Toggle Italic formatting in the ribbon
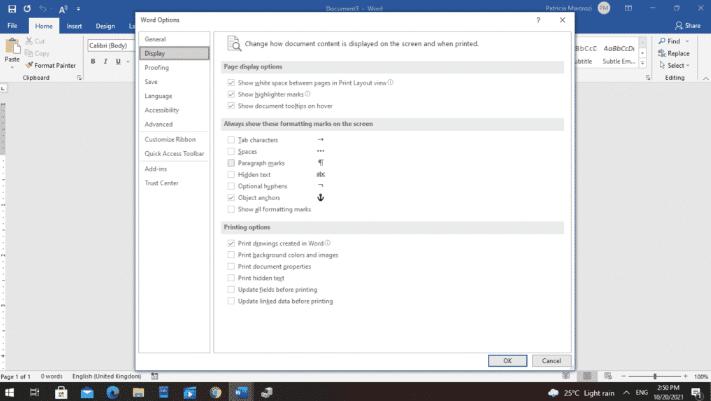 pos(106,61)
